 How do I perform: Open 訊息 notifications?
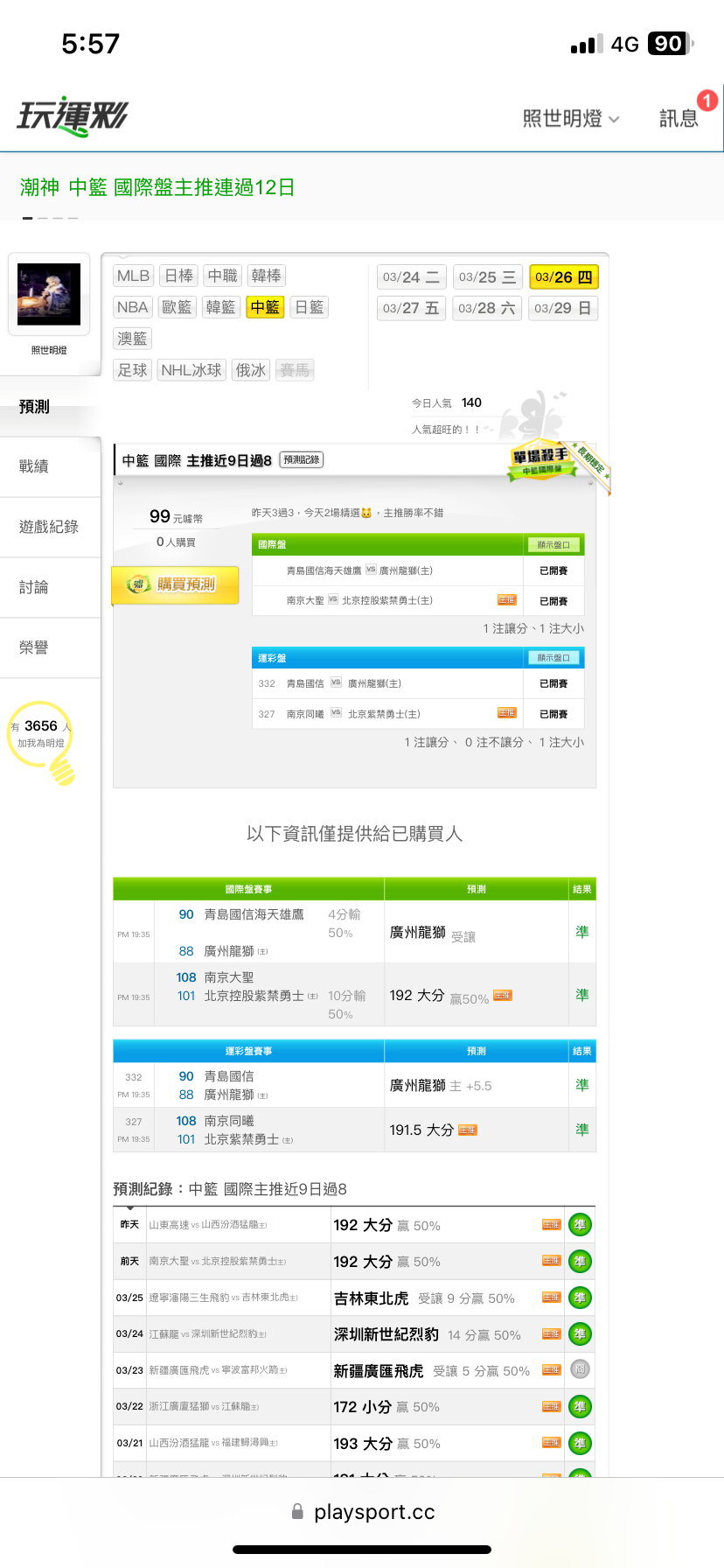679,119
